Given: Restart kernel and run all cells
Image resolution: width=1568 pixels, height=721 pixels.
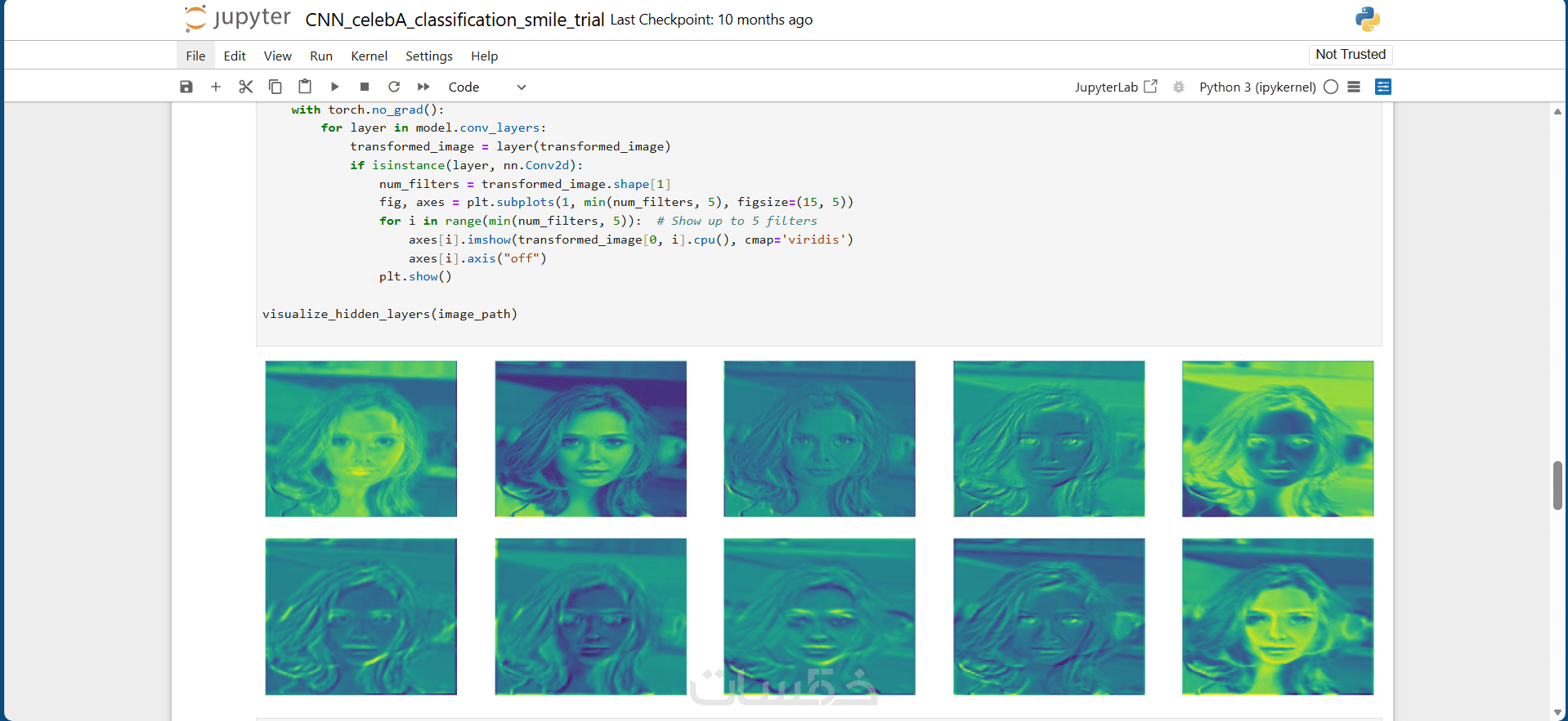Looking at the screenshot, I should [423, 87].
